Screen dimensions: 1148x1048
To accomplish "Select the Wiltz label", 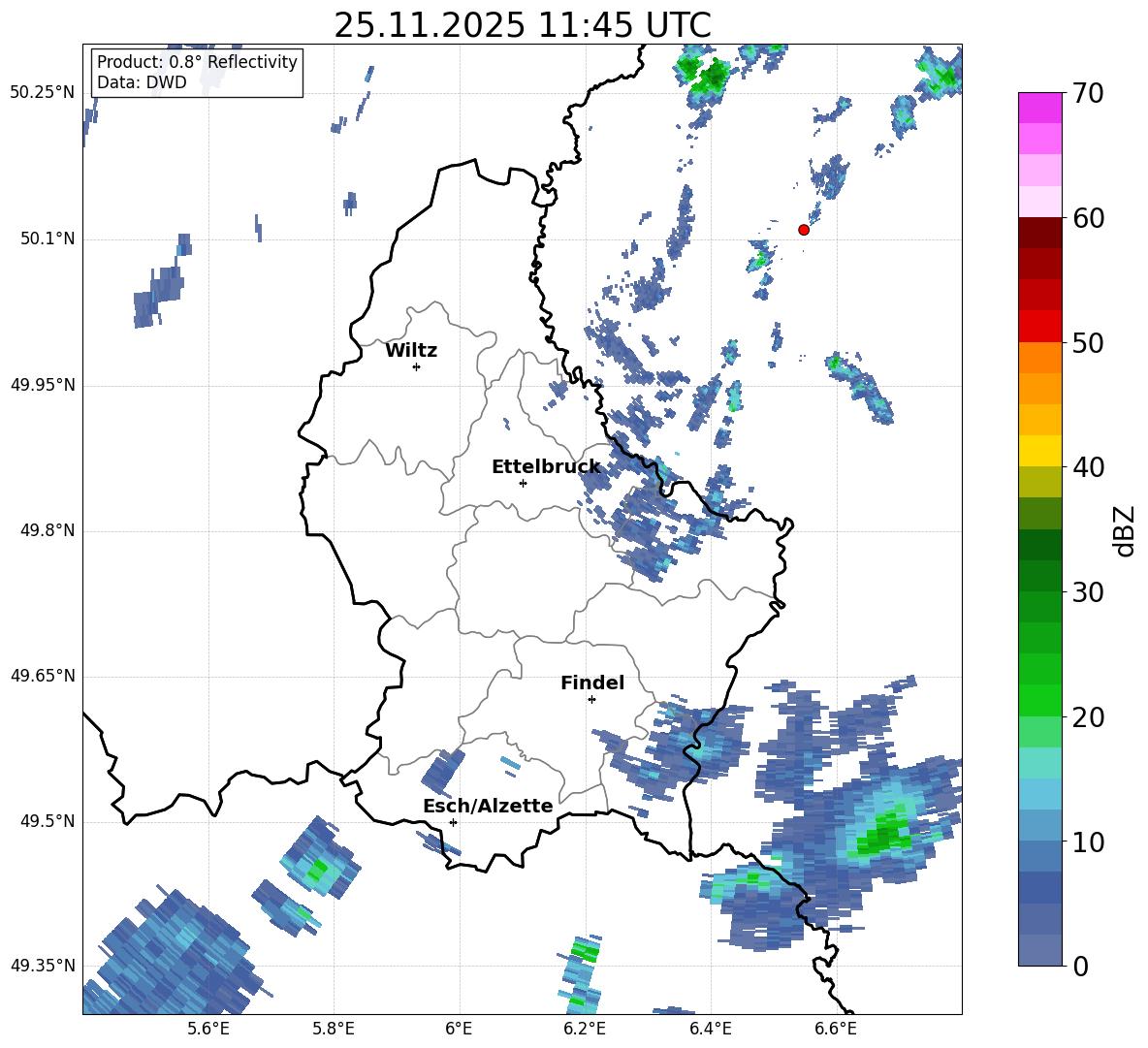I will click(411, 351).
